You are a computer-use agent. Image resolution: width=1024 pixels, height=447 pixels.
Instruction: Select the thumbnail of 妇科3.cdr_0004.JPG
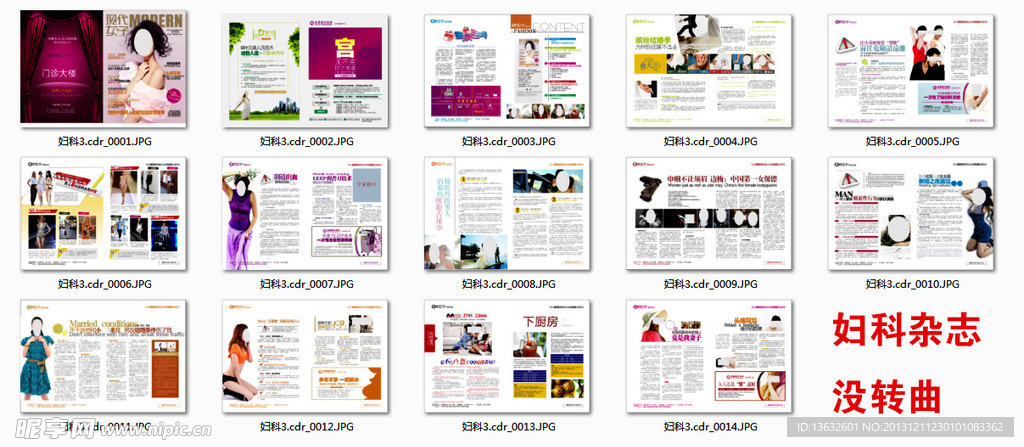[709, 69]
